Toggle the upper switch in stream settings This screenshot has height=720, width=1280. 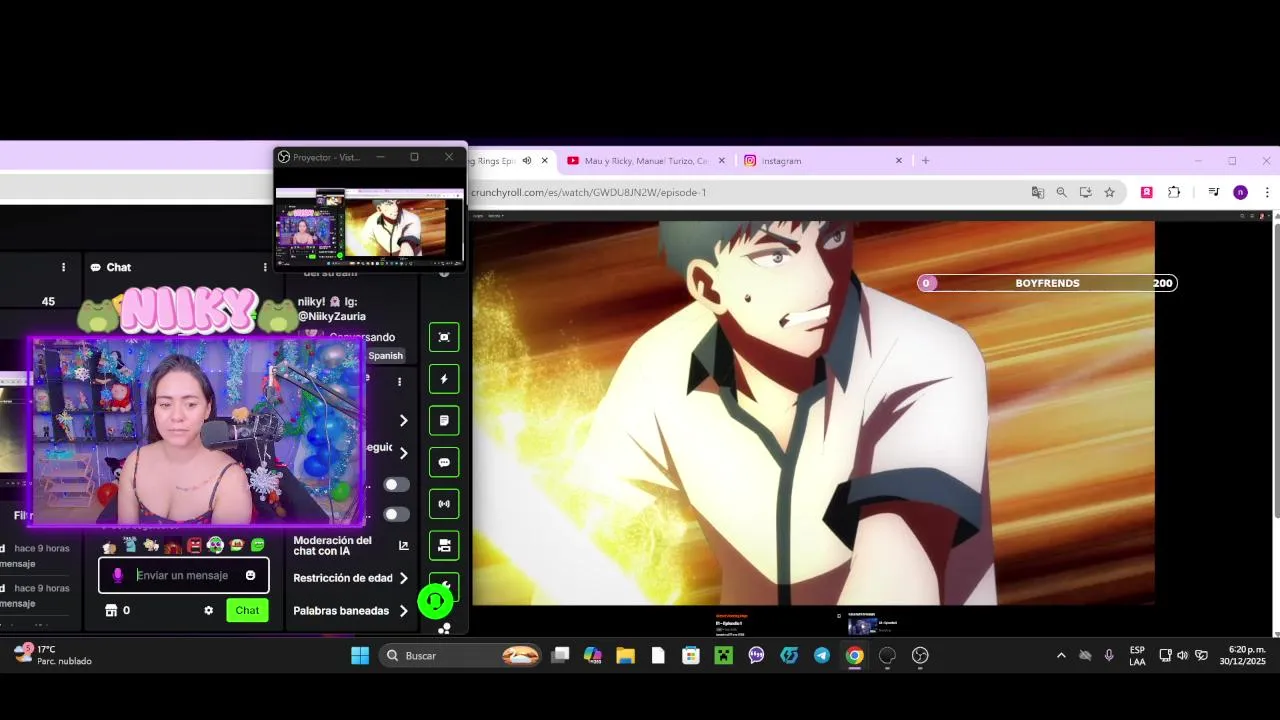[397, 484]
